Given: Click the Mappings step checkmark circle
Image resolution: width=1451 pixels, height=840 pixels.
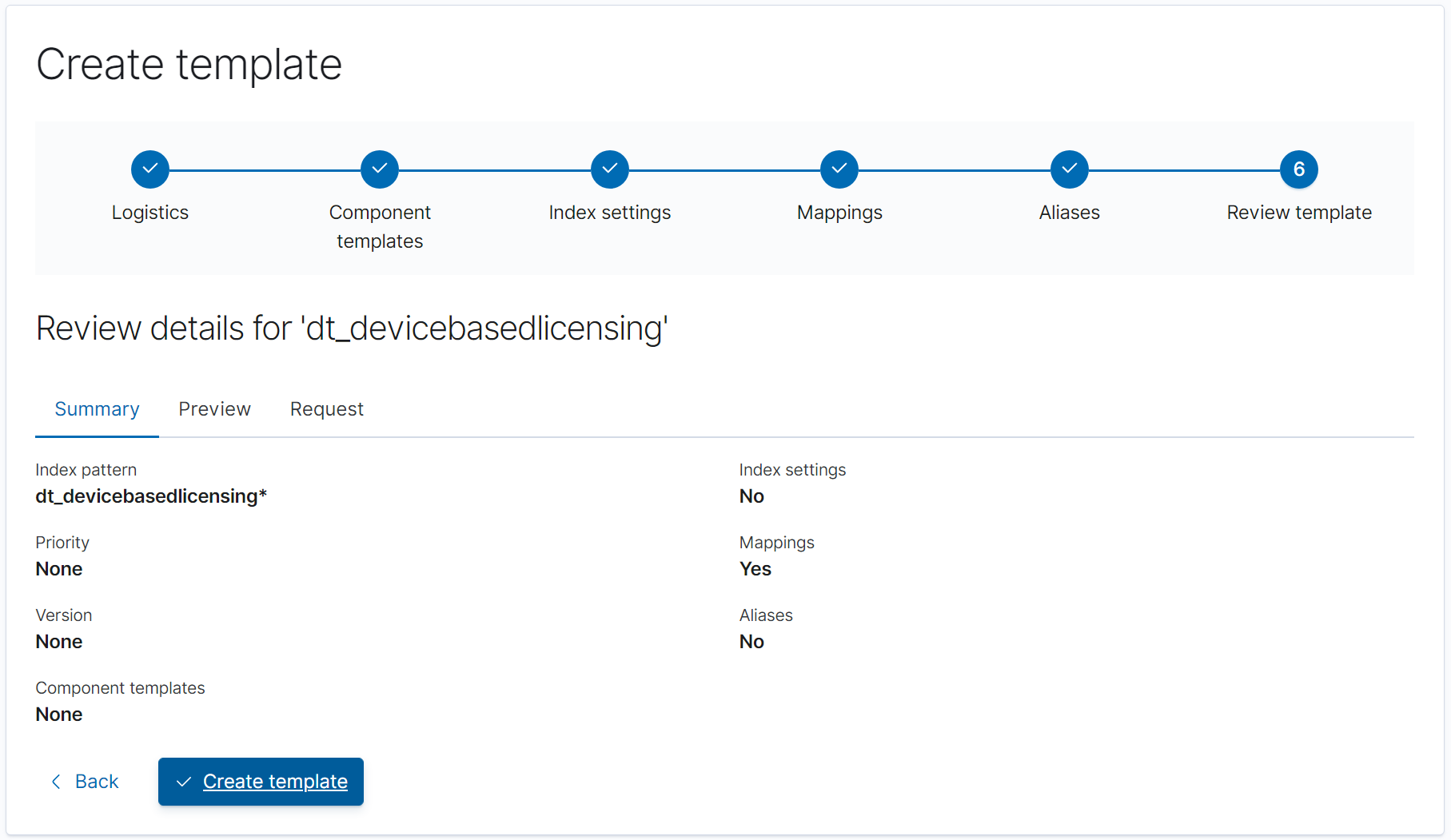Looking at the screenshot, I should (x=839, y=169).
